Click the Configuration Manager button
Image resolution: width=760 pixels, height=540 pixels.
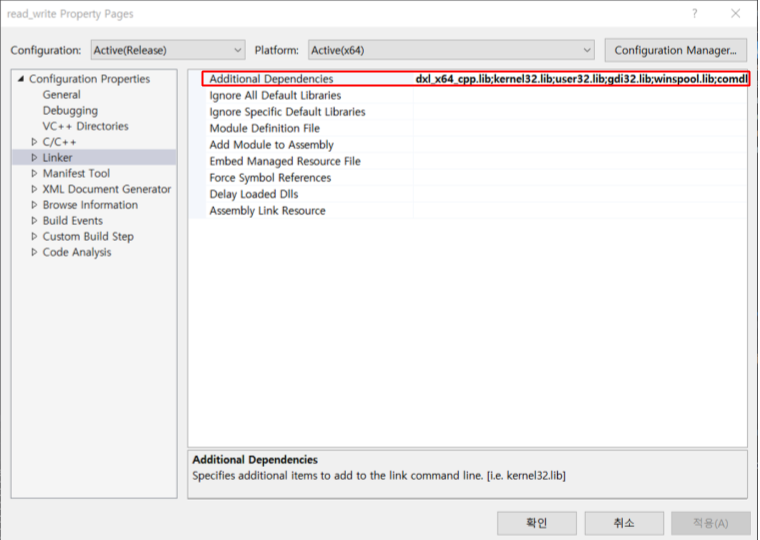pyautogui.click(x=675, y=50)
